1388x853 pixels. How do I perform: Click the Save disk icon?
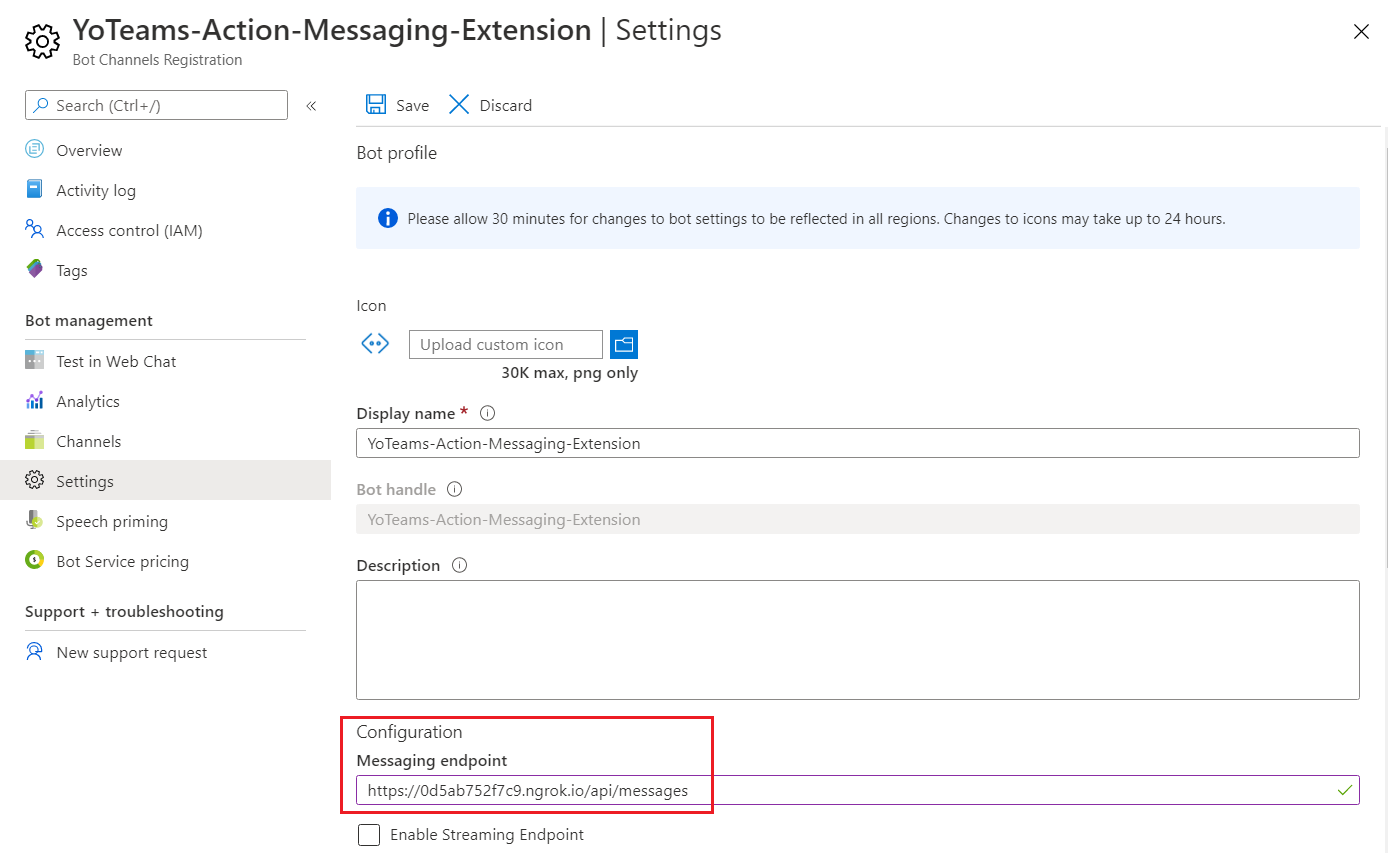[376, 105]
